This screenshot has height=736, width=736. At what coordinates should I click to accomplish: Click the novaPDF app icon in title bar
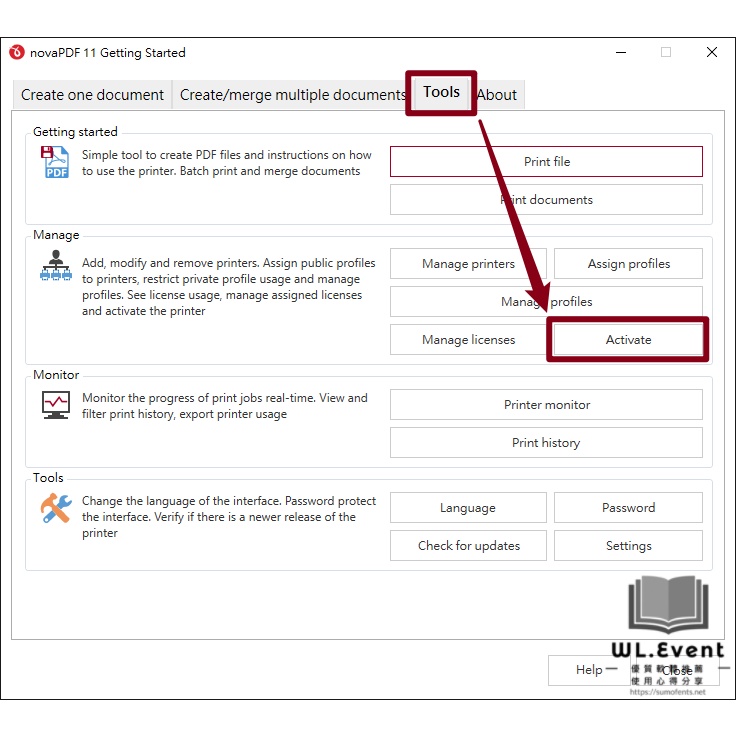click(16, 53)
